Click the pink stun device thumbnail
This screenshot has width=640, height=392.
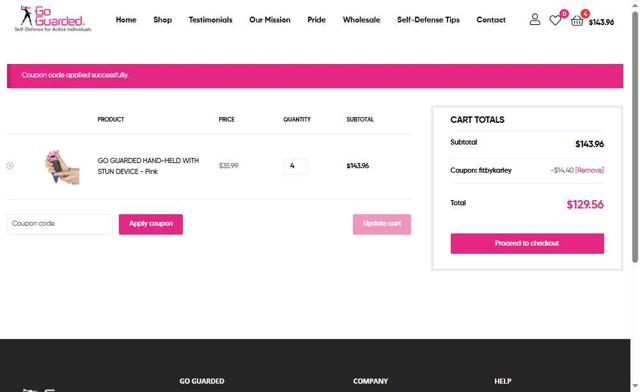coord(62,167)
